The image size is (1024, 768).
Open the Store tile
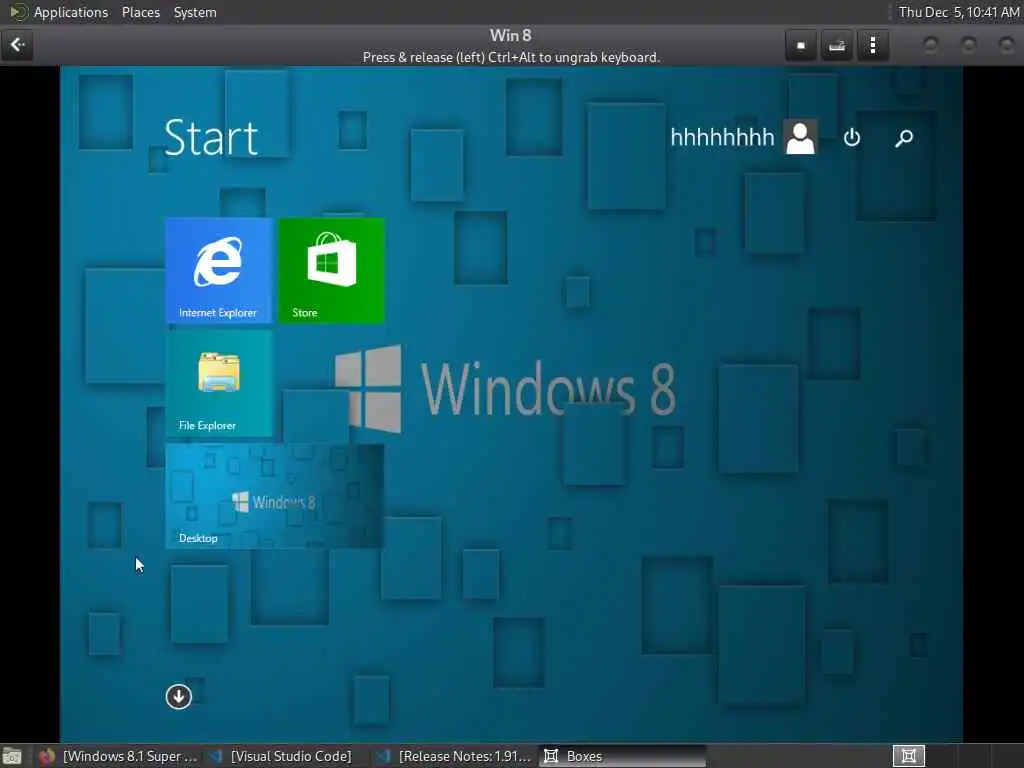point(332,270)
